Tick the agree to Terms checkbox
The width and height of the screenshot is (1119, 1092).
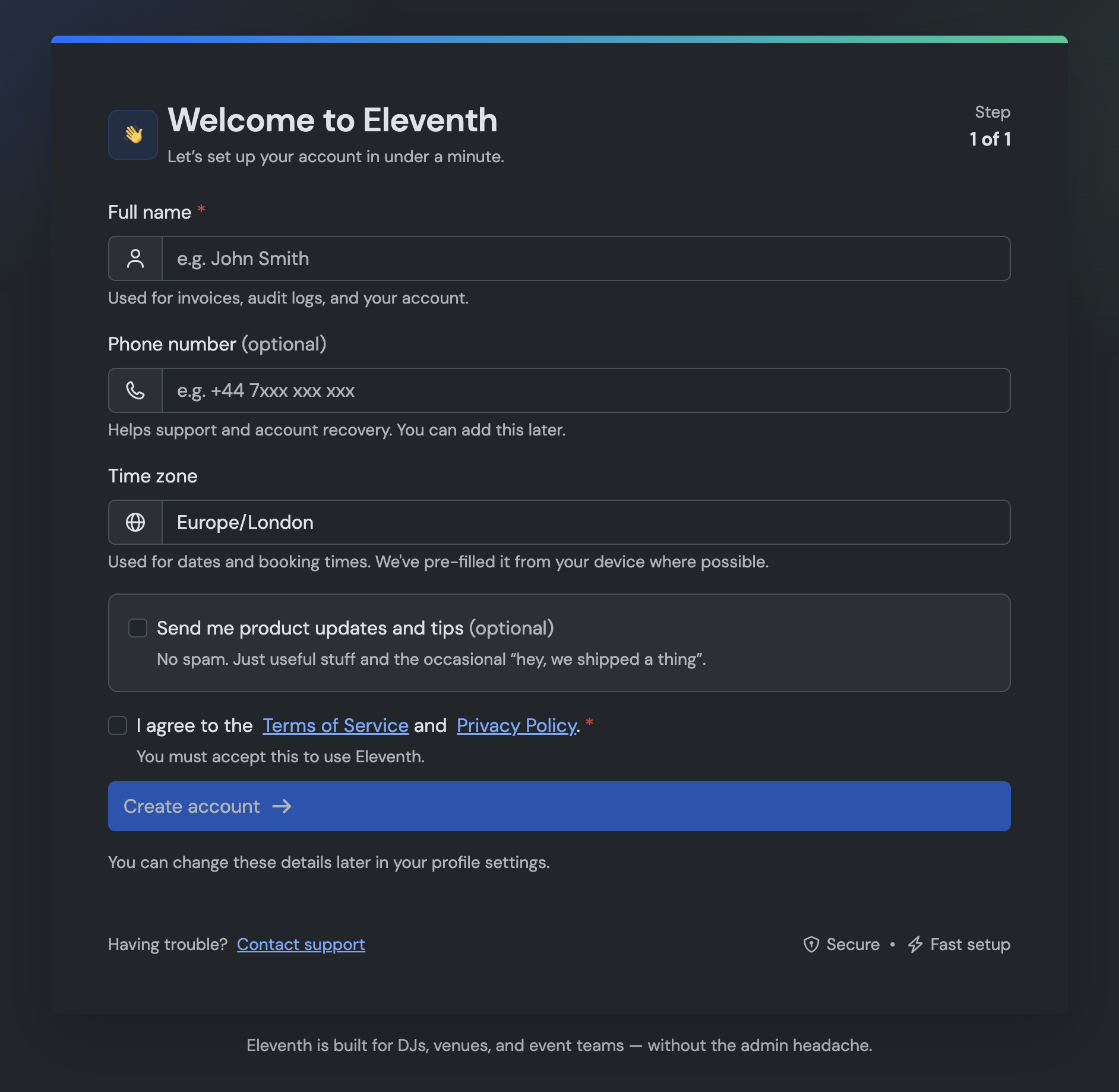(118, 725)
